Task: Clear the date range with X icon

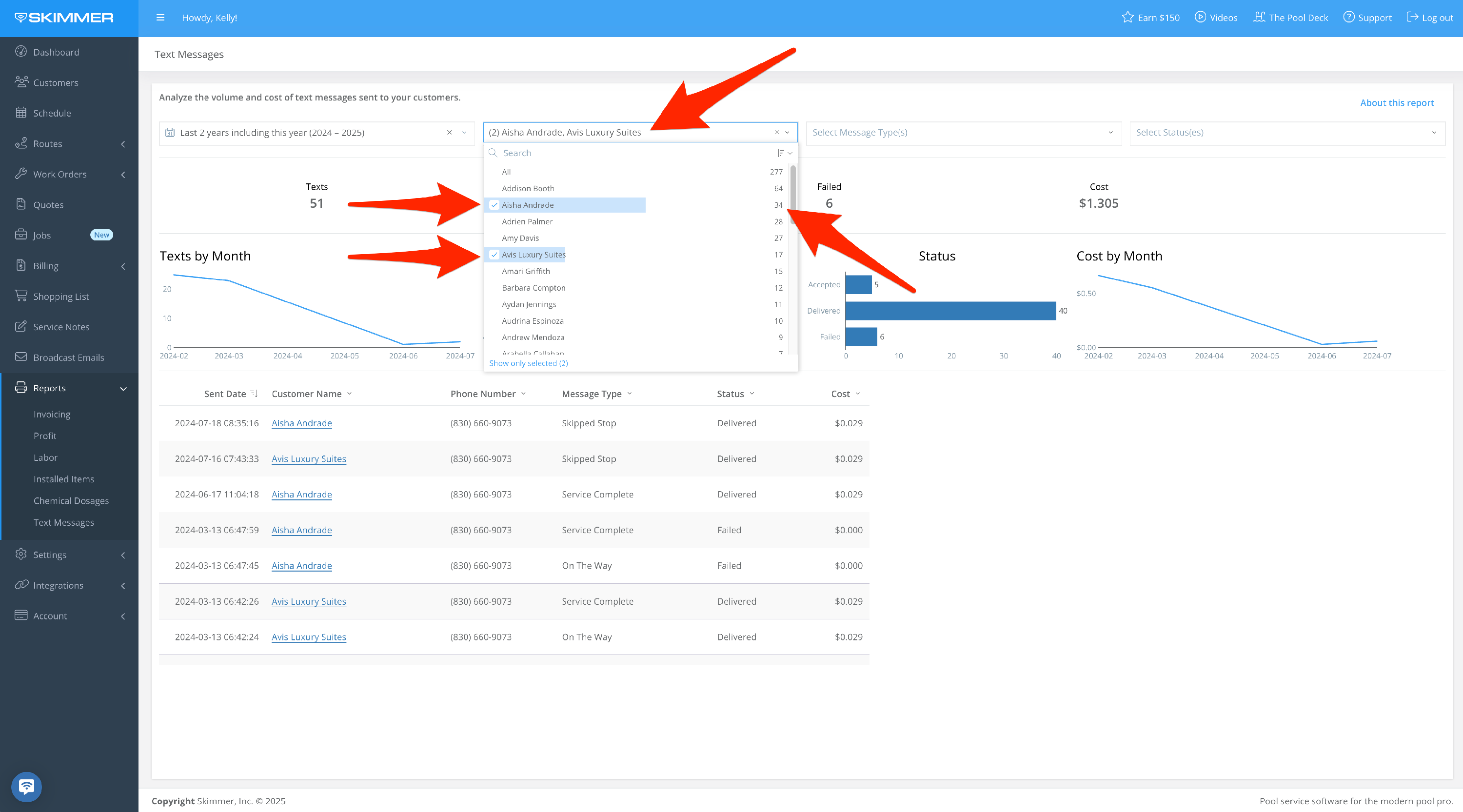Action: [449, 132]
